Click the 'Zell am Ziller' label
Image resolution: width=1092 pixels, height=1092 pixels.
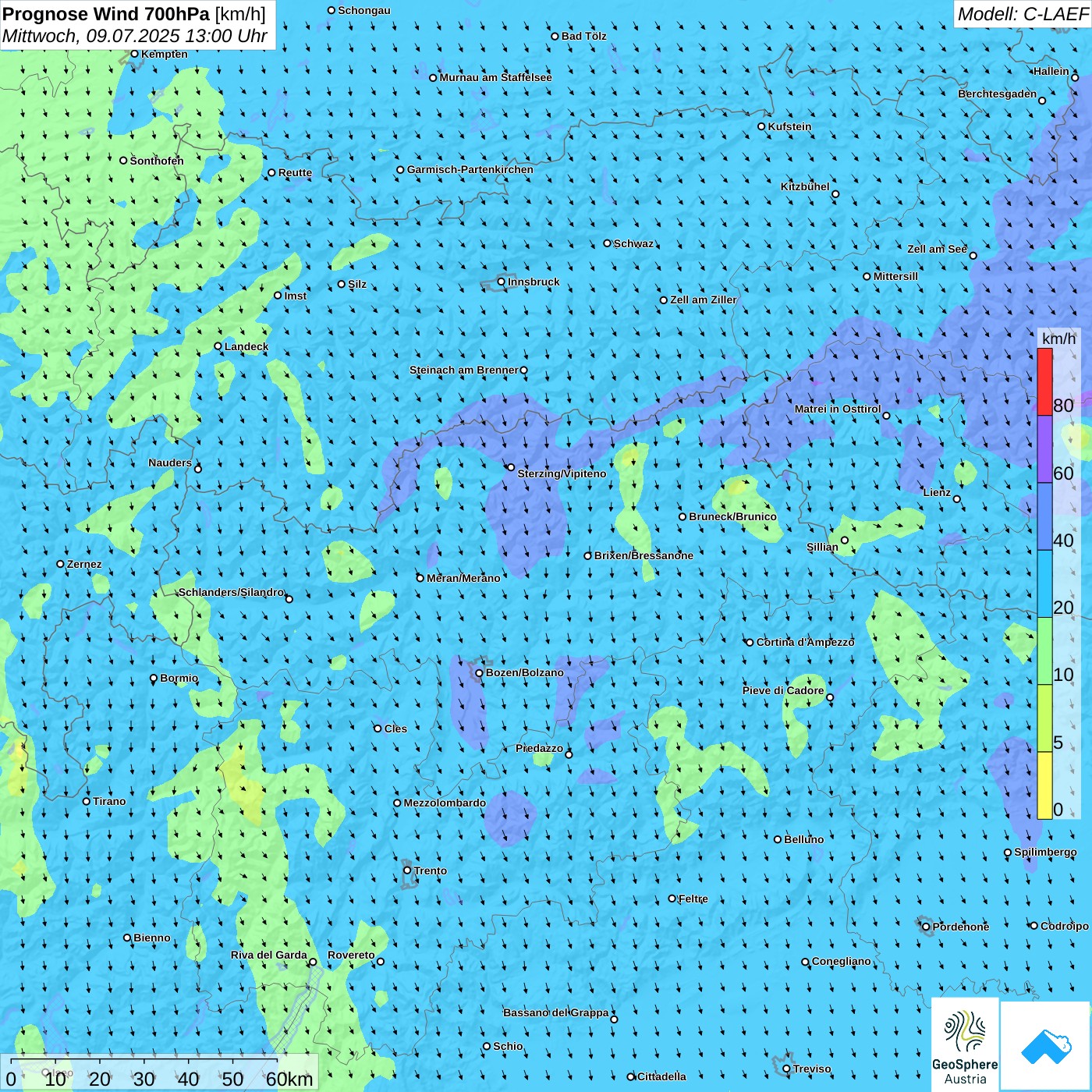pos(704,300)
